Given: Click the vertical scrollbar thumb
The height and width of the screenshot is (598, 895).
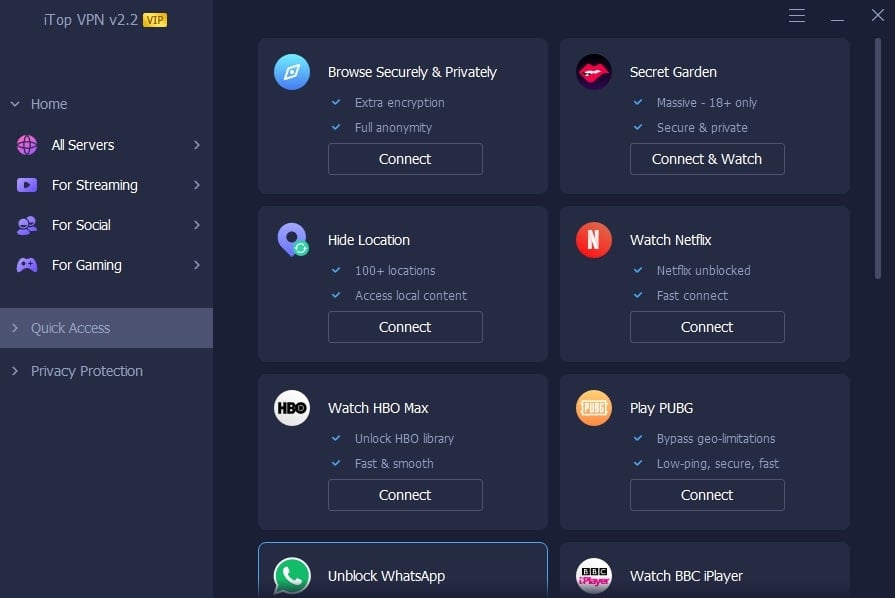Looking at the screenshot, I should pyautogui.click(x=878, y=159).
